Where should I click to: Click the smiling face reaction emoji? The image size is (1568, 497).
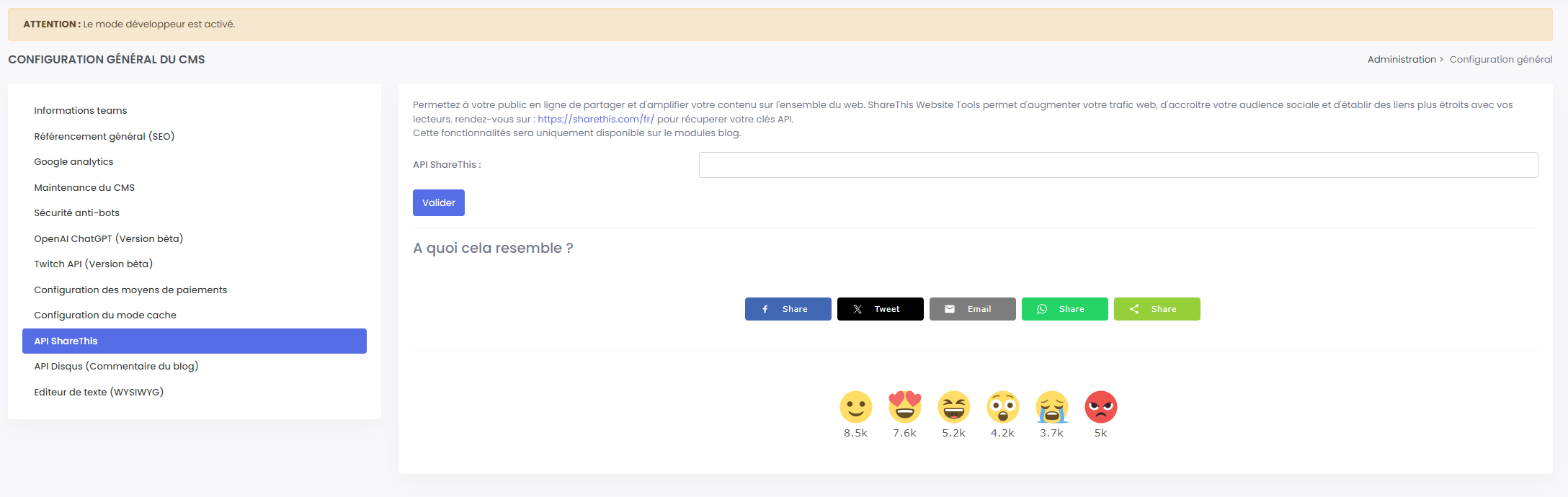click(x=855, y=407)
